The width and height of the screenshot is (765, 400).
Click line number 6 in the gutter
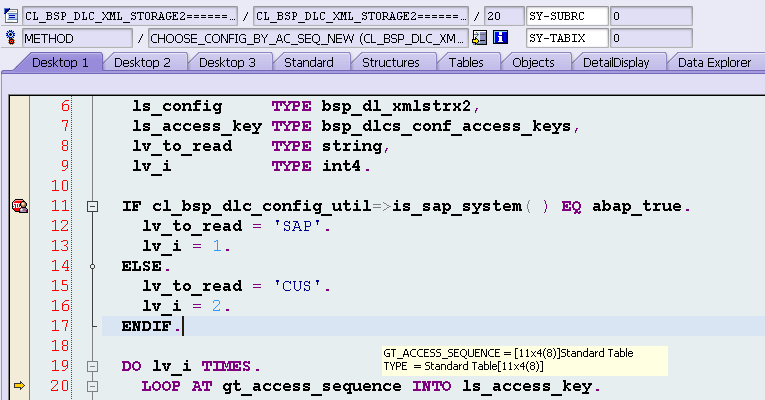point(65,106)
